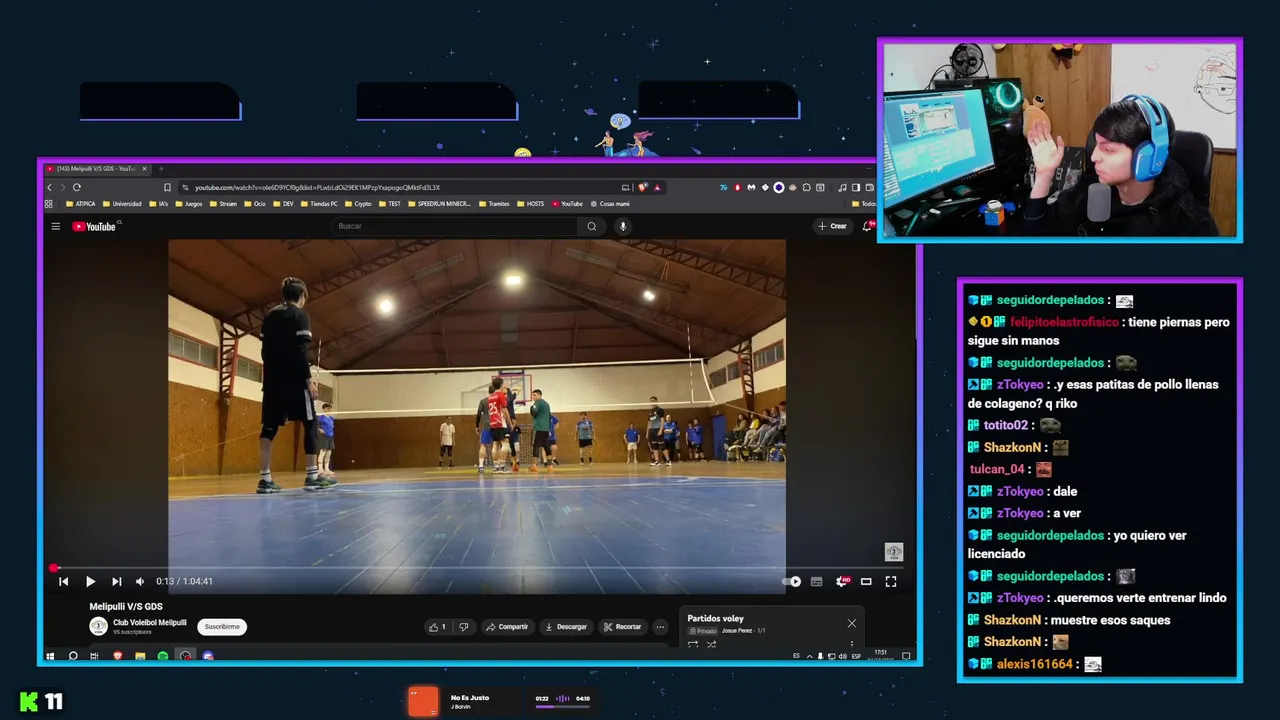
Task: Open the Ocio bookmarks folder
Action: coord(255,204)
